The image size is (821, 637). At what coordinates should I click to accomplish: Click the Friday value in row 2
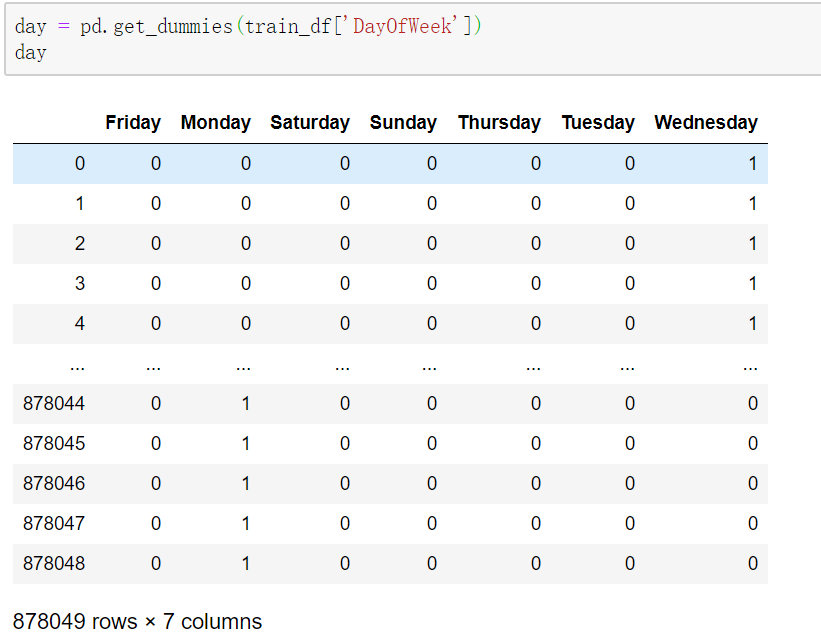[x=156, y=244]
